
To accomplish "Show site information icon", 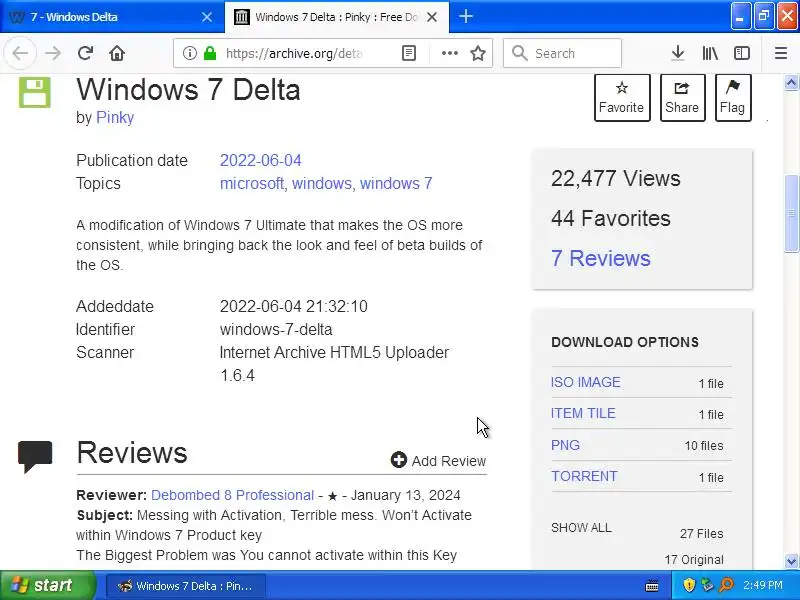I will (x=190, y=53).
